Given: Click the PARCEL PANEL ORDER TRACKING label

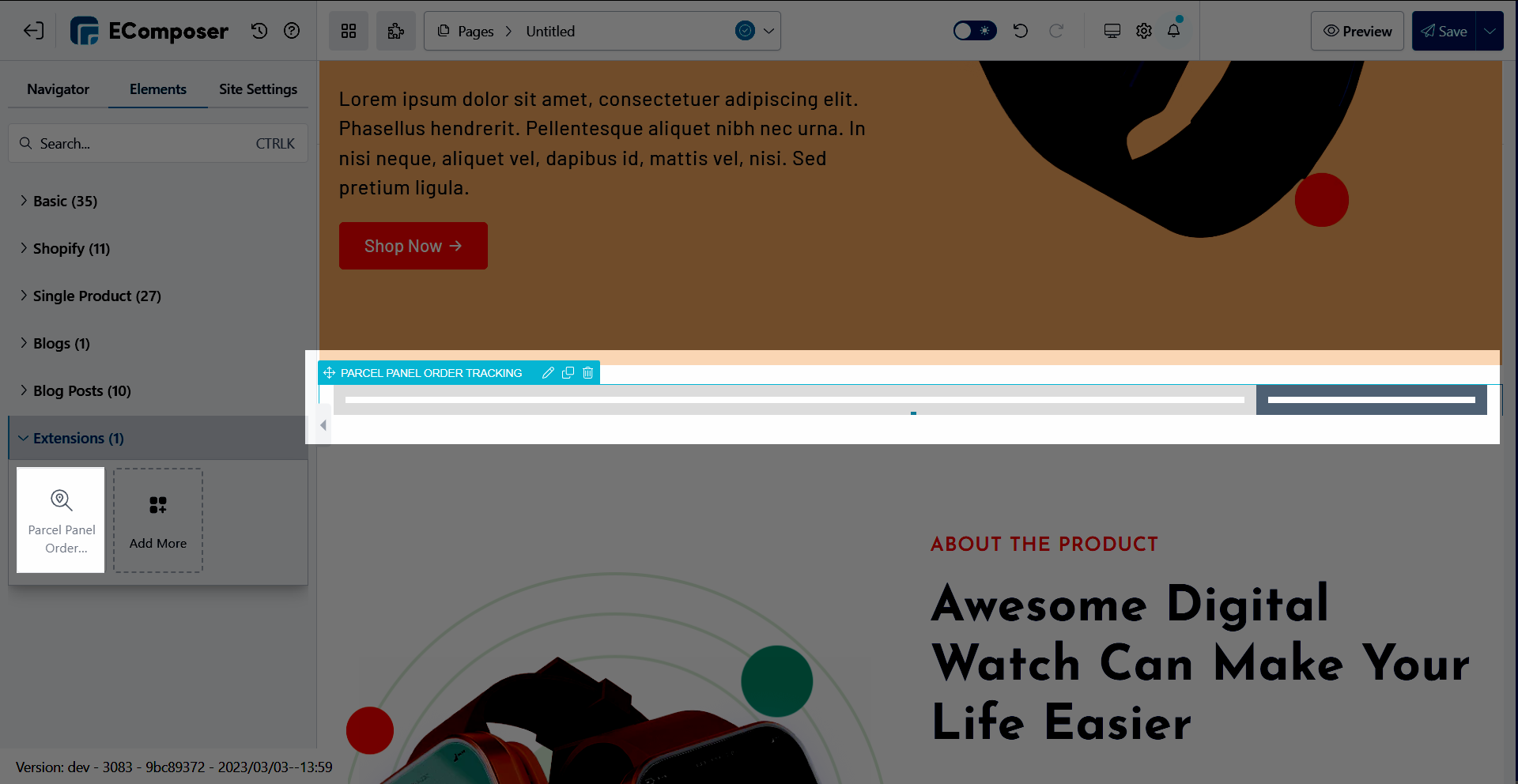Looking at the screenshot, I should [431, 372].
